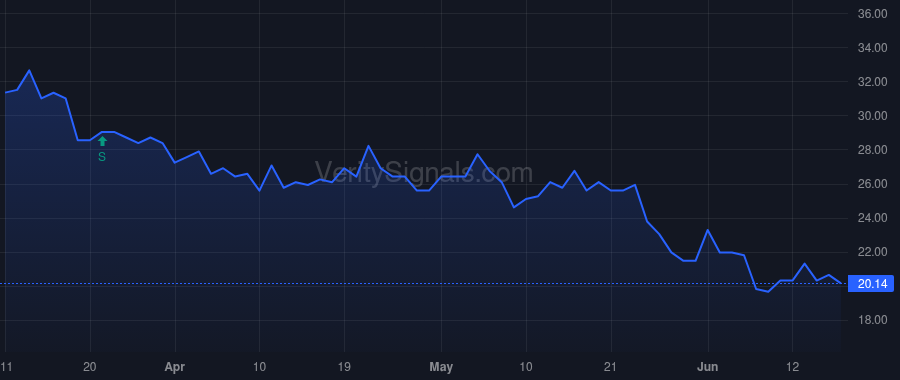Click the 22.00 price axis label
This screenshot has height=380, width=900.
pyautogui.click(x=872, y=252)
